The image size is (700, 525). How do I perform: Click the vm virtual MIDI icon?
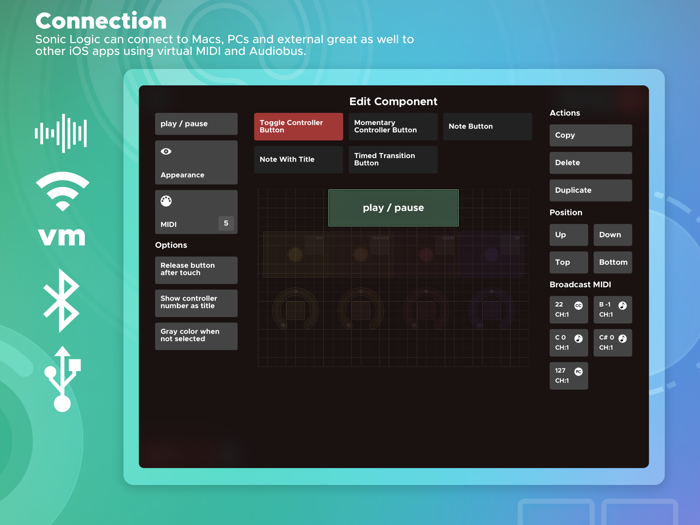pos(62,237)
